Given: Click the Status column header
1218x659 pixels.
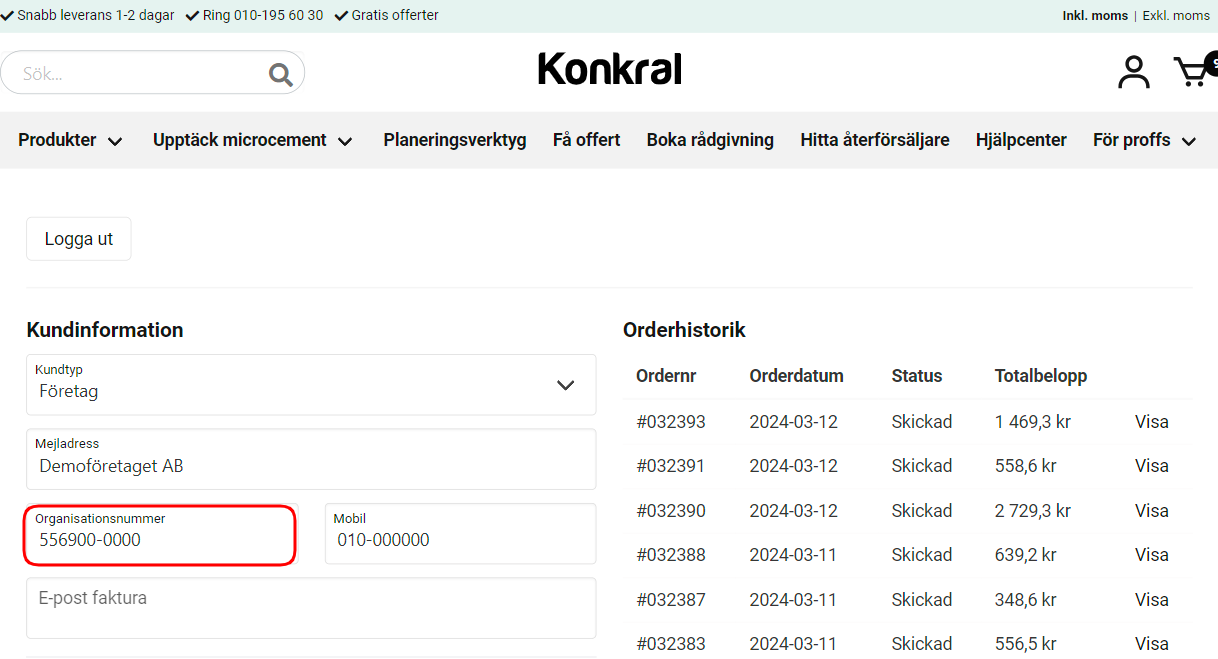Looking at the screenshot, I should pyautogui.click(x=917, y=376).
